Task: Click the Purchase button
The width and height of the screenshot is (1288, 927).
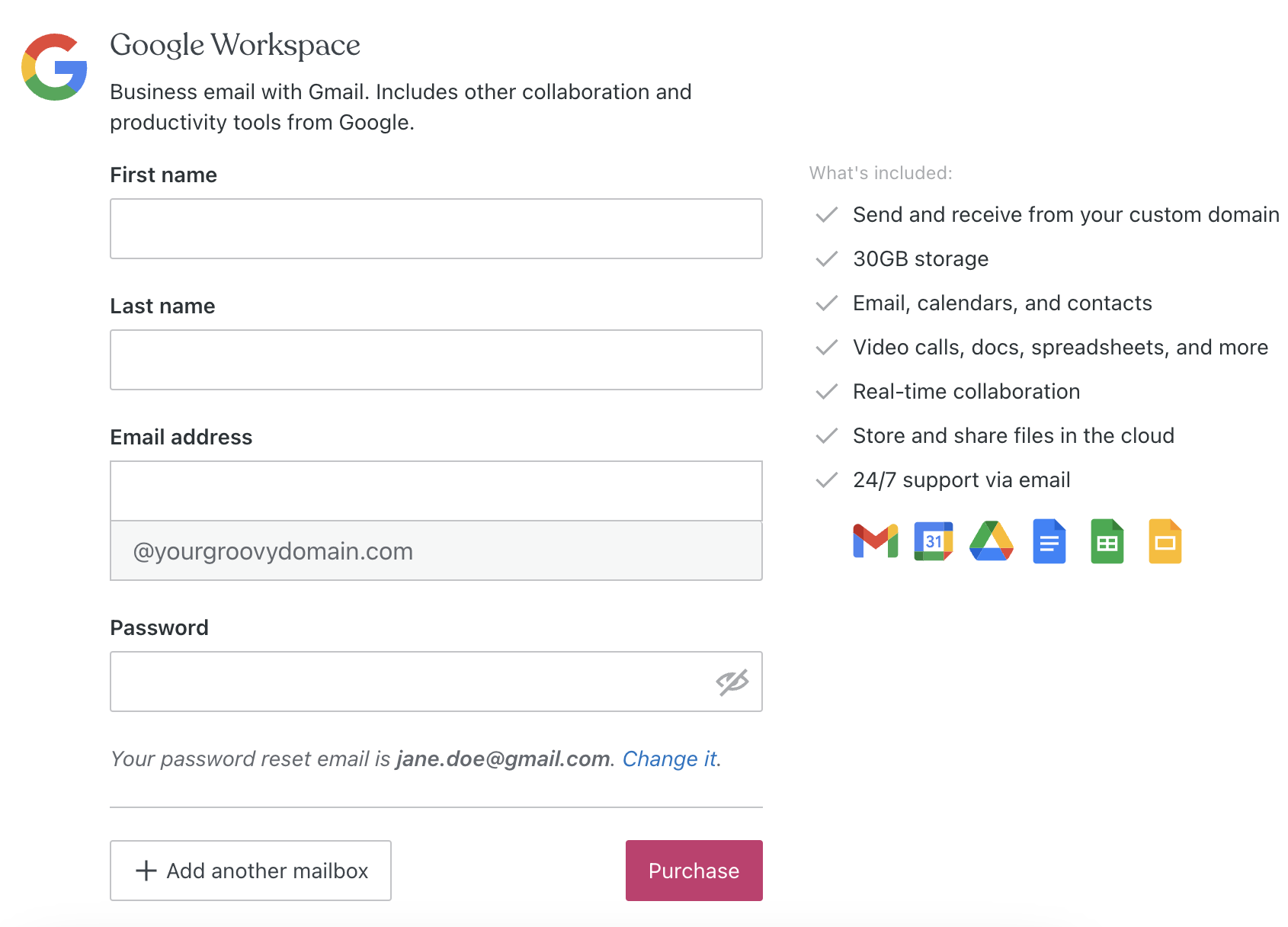Action: click(x=693, y=871)
